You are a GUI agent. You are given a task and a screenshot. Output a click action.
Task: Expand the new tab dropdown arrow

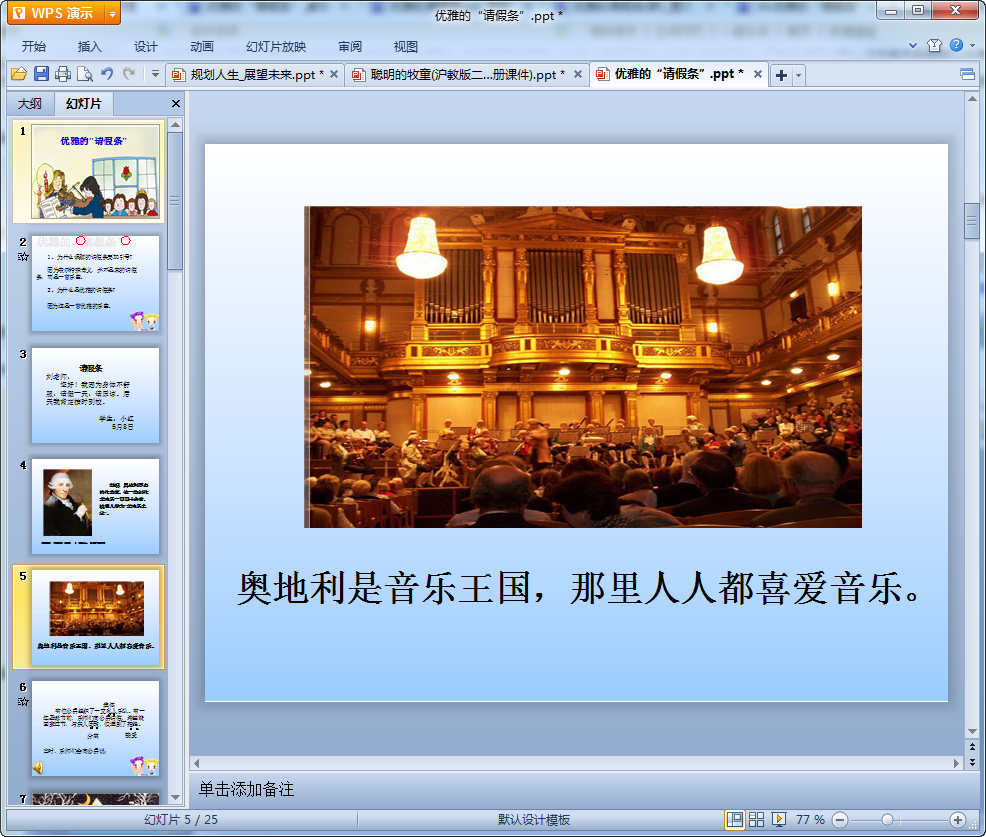click(x=799, y=75)
